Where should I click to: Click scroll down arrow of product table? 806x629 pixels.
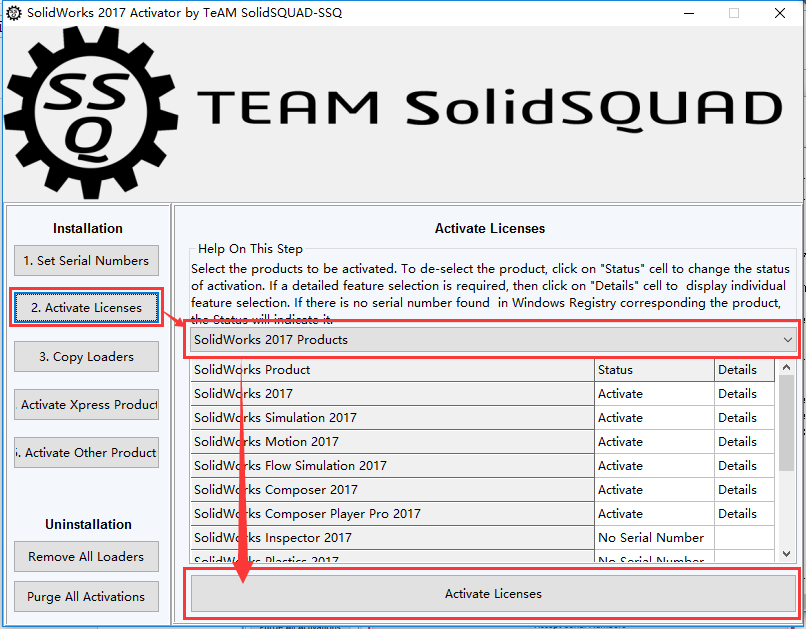pos(786,553)
